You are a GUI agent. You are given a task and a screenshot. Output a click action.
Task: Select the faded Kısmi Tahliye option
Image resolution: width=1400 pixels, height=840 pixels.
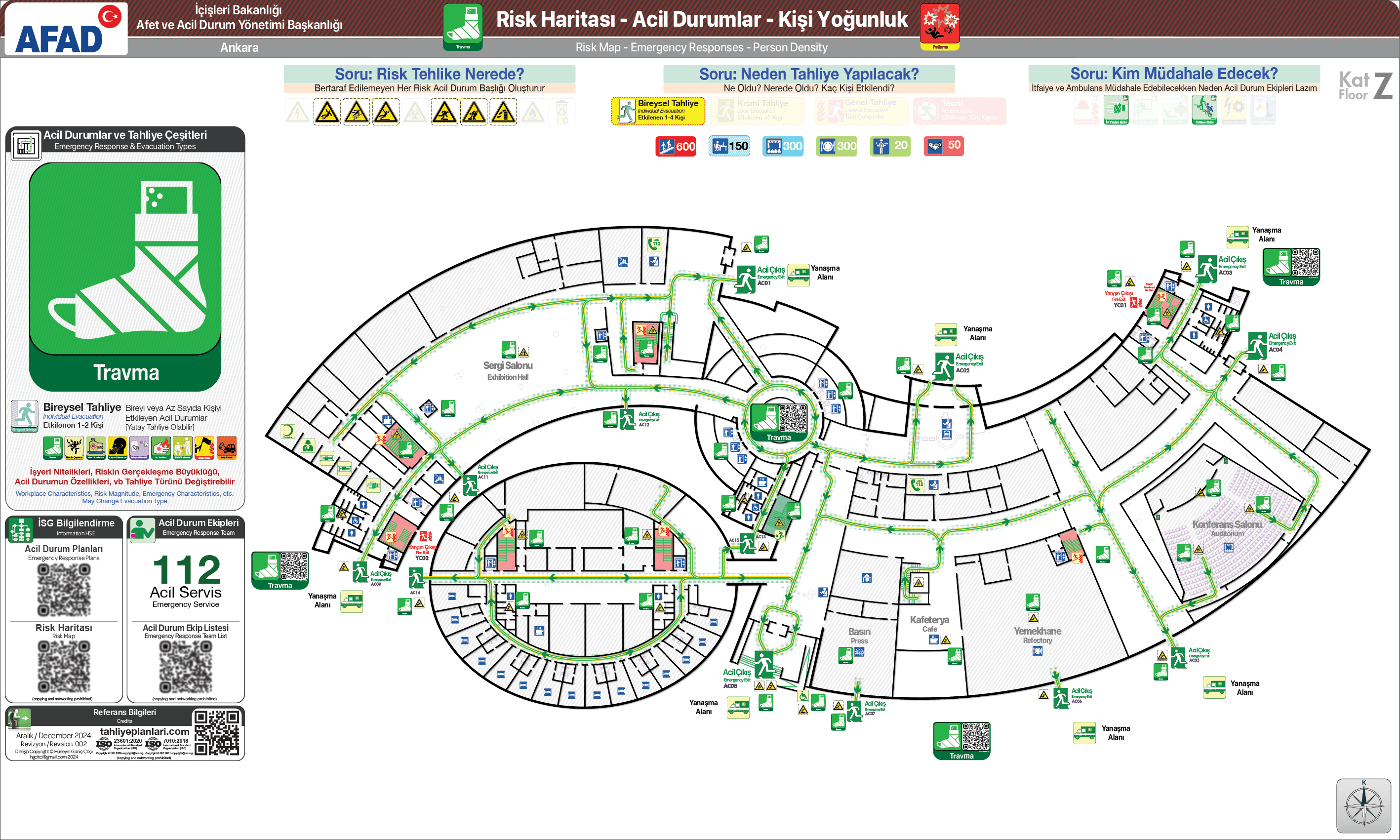click(757, 111)
